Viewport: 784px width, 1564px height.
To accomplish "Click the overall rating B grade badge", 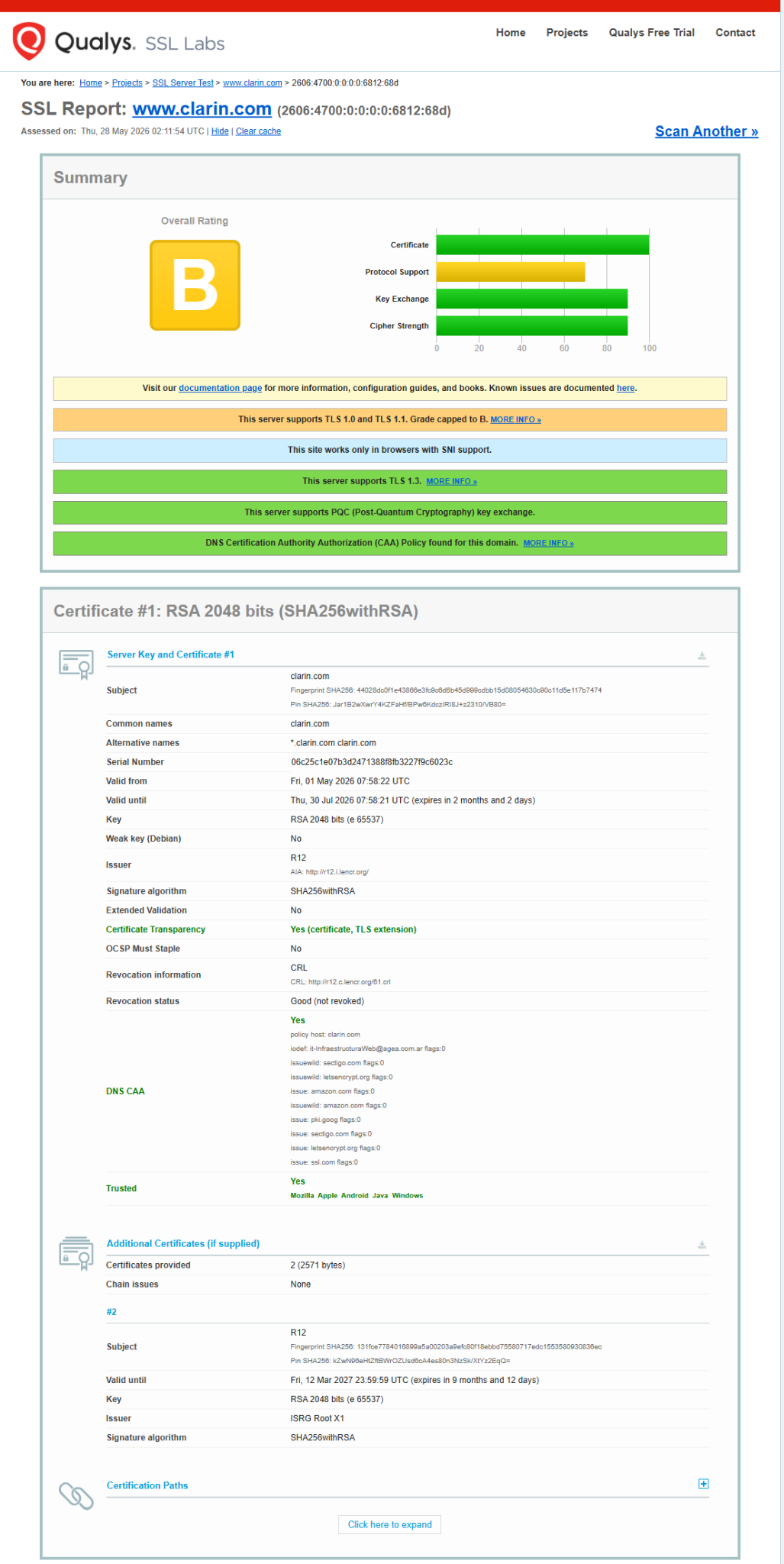I will 195,286.
